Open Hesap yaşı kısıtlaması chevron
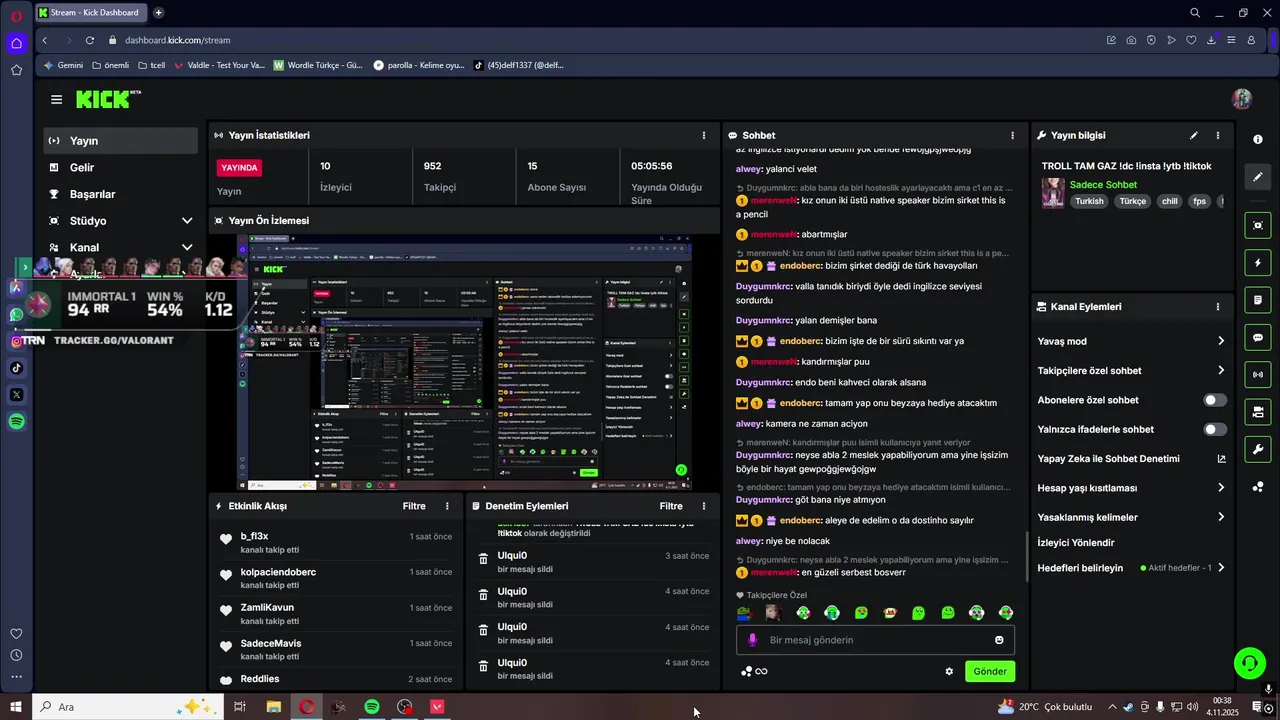 coord(1221,488)
